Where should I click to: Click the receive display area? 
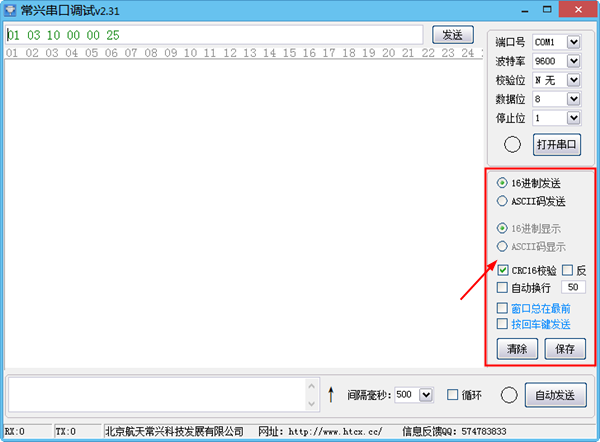click(243, 213)
